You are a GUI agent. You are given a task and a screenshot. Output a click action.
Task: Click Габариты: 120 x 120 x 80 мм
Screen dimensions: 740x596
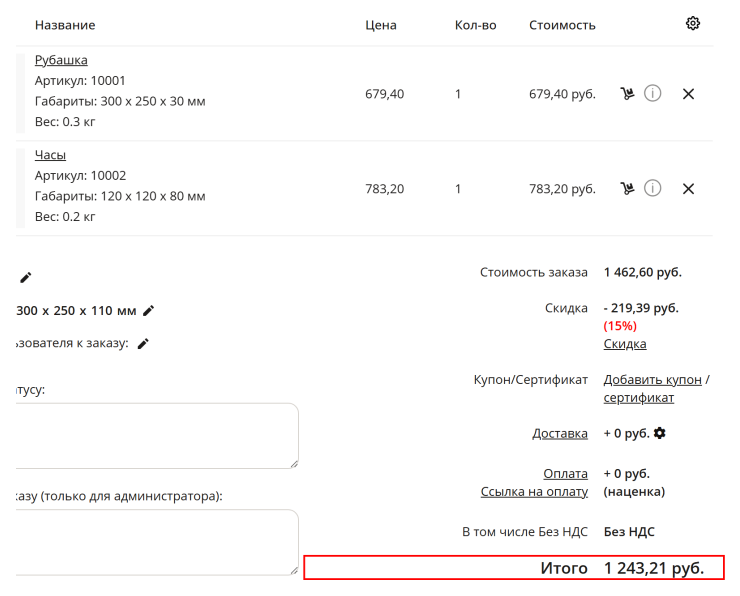click(x=120, y=196)
